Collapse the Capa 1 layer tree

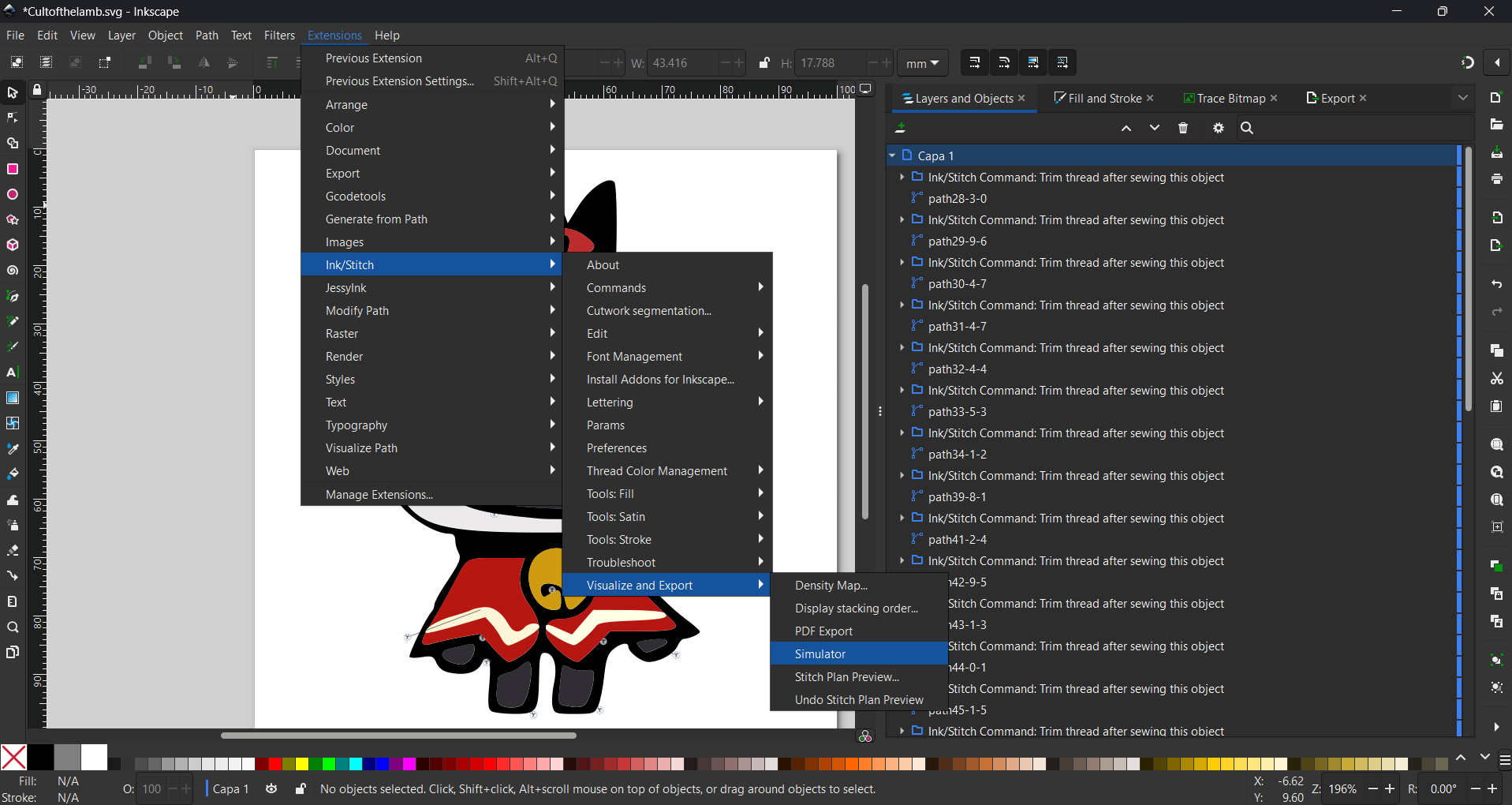pos(892,155)
